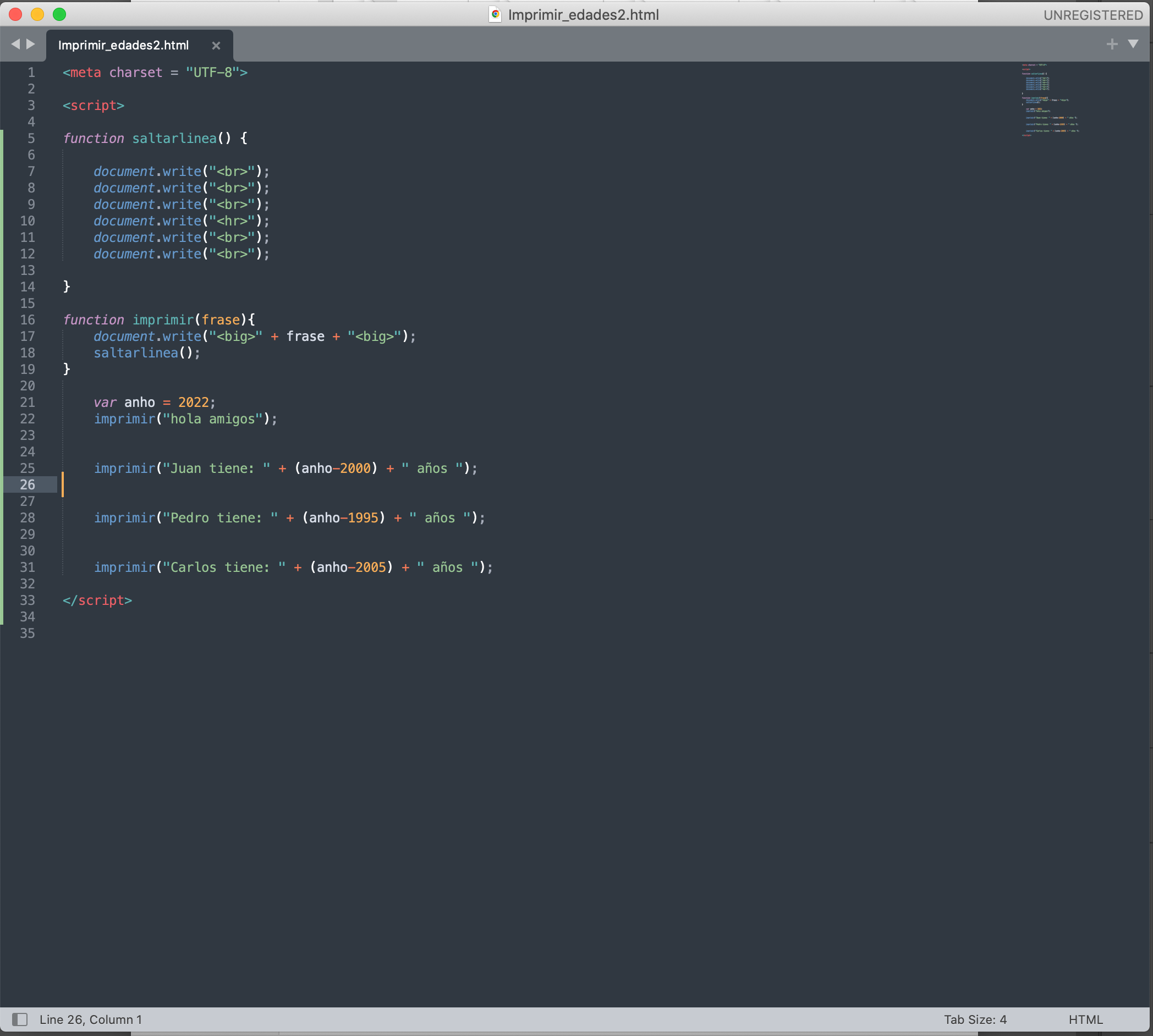Click line number 5 in gutter
This screenshot has width=1153, height=1036.
point(31,139)
